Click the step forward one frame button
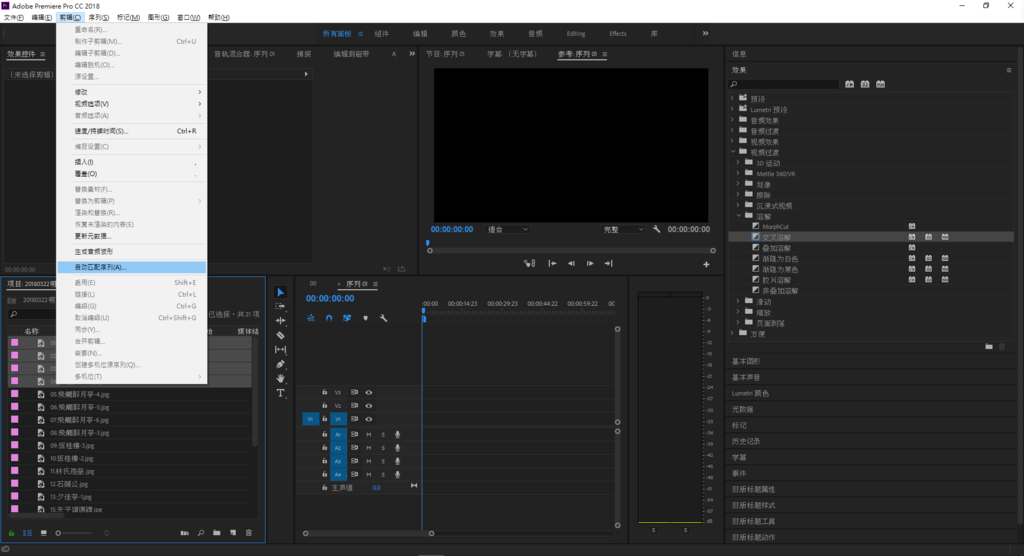1024x556 pixels. click(x=590, y=263)
